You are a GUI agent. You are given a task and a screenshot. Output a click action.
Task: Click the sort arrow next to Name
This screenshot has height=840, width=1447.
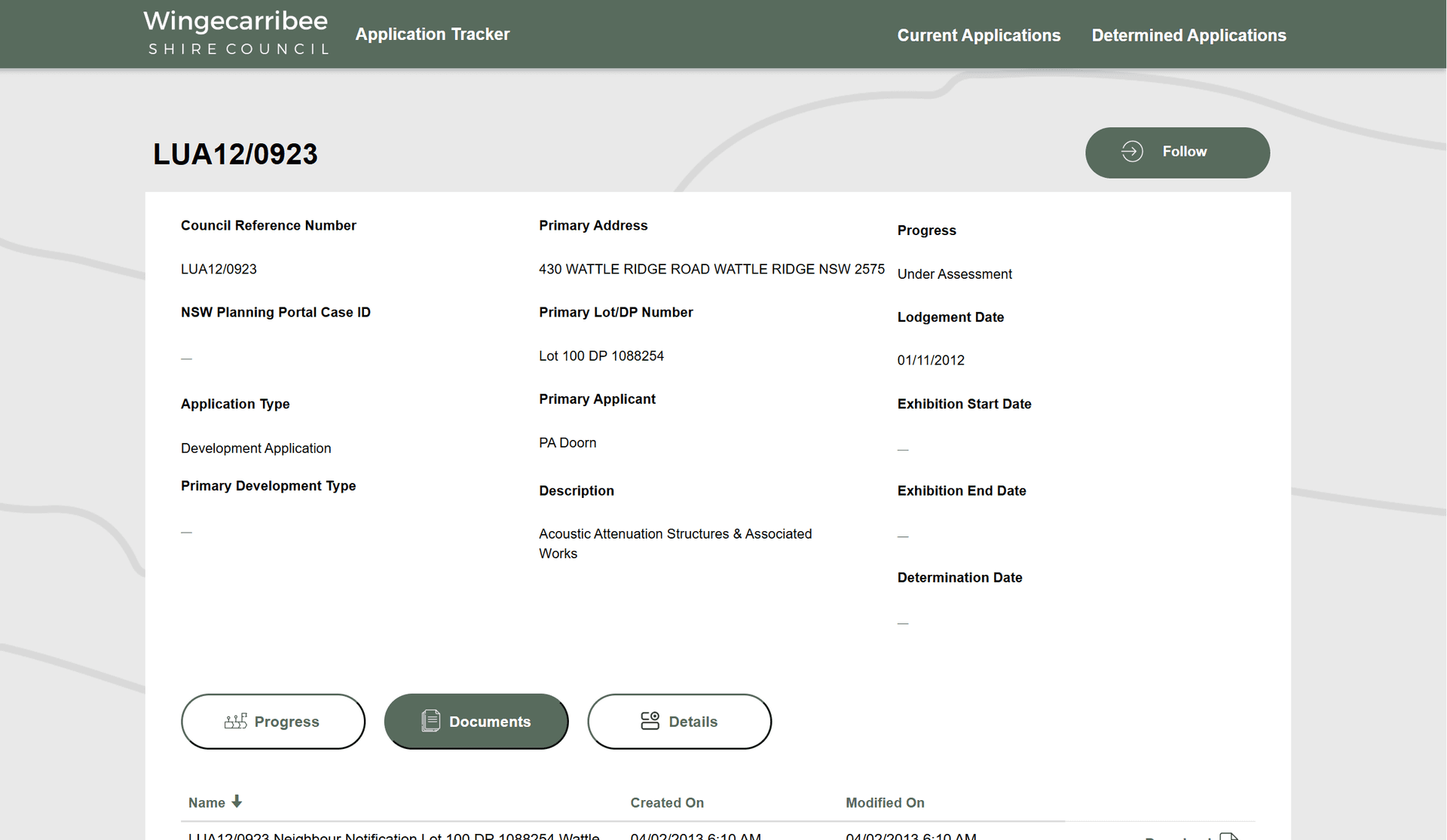[x=237, y=802]
